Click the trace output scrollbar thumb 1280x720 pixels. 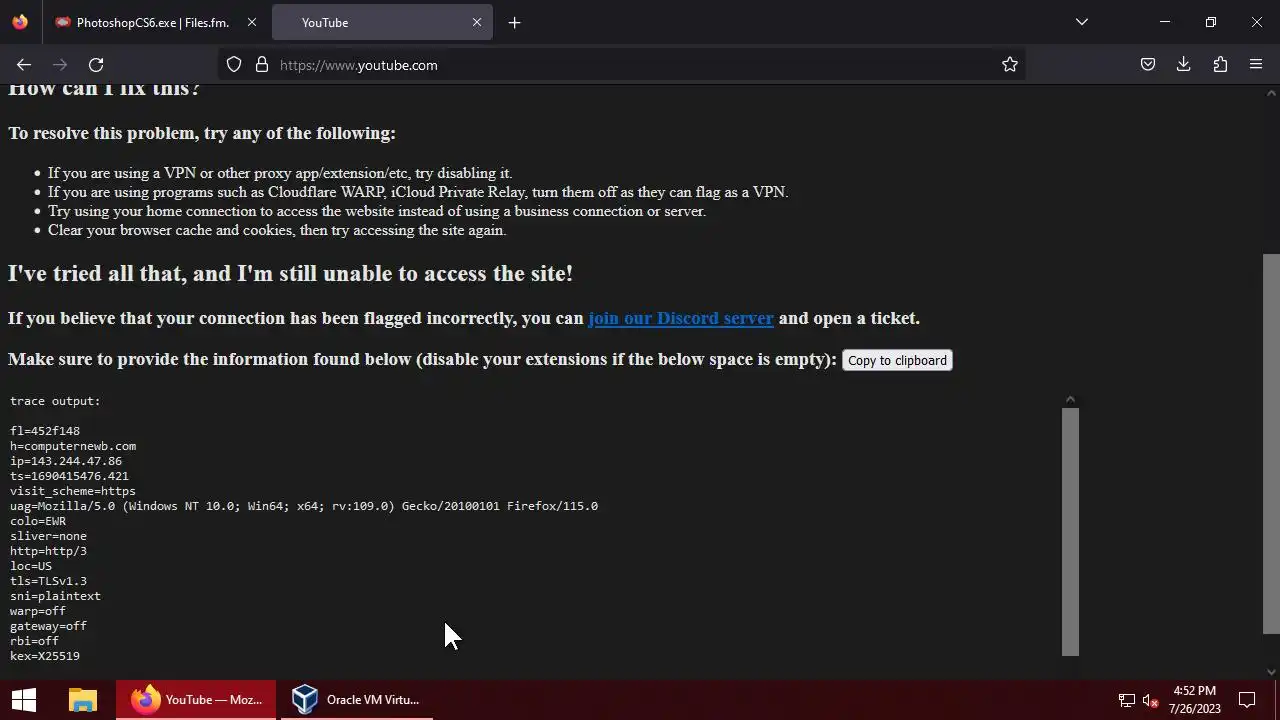pyautogui.click(x=1070, y=531)
